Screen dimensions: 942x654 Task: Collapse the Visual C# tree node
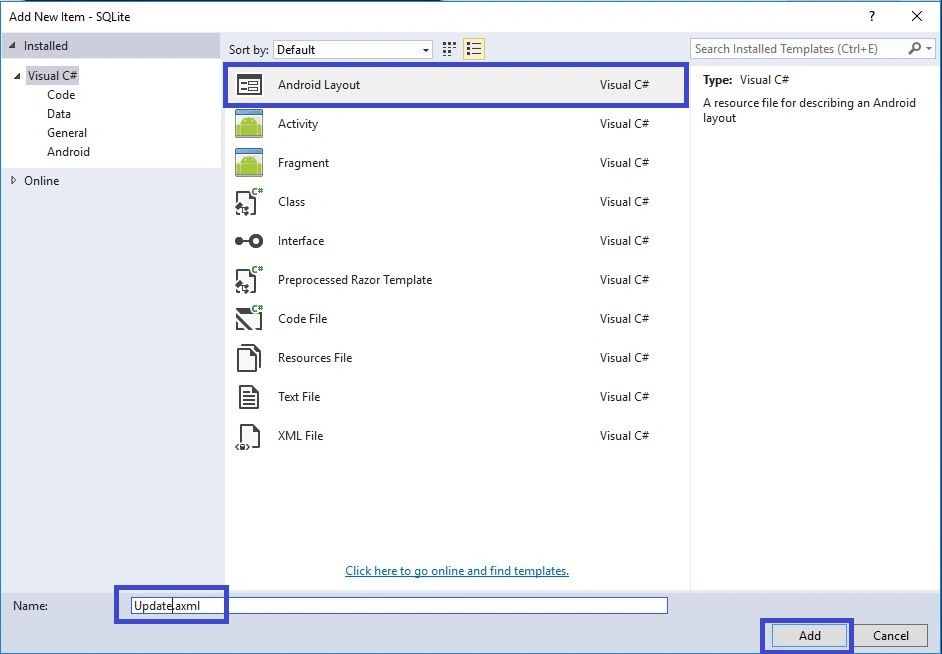(17, 76)
